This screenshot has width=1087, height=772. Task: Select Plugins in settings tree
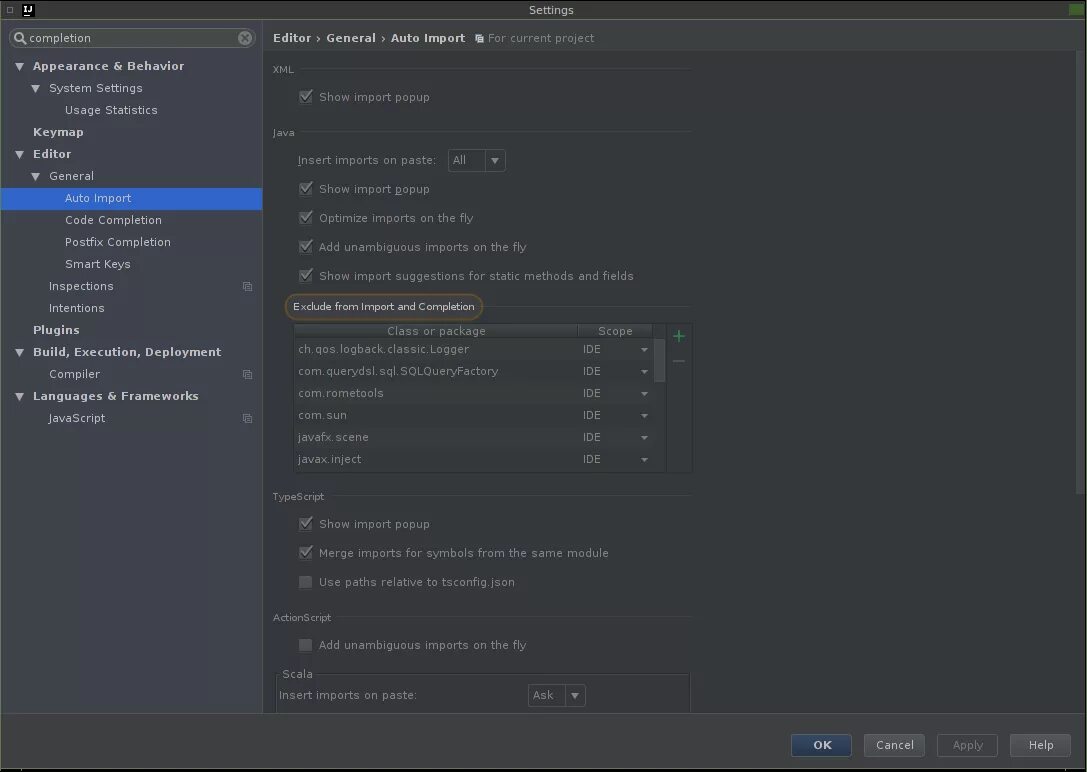tap(56, 330)
